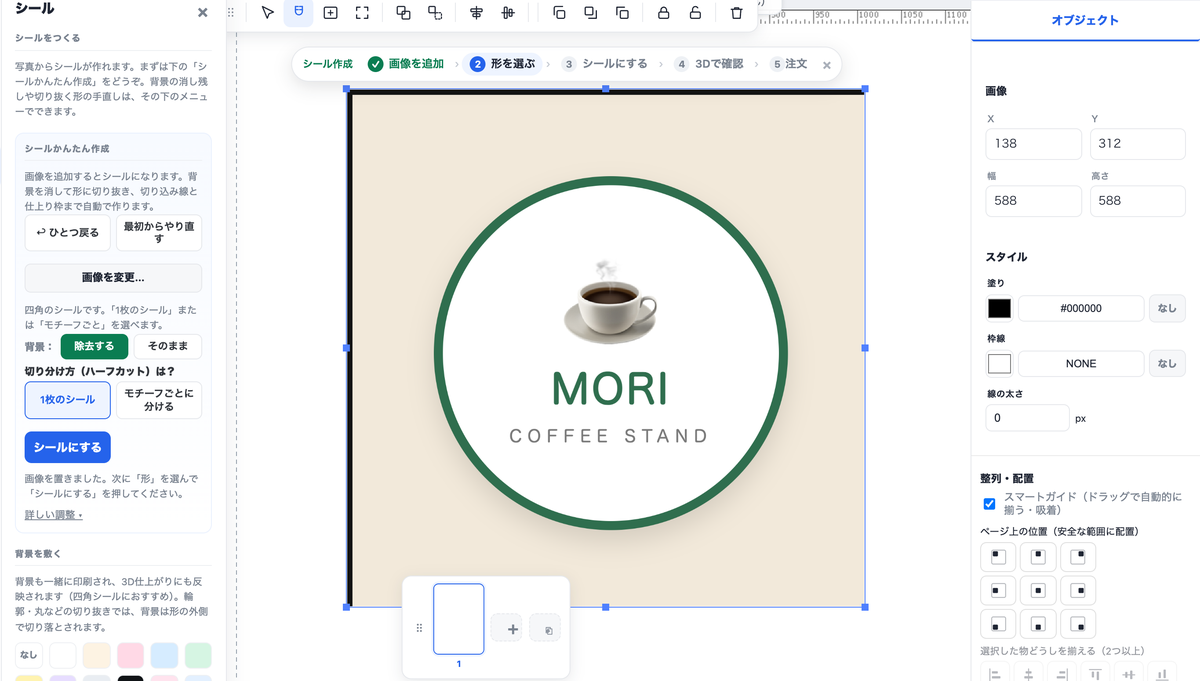Viewport: 1200px width, 681px height.
Task: Choose the light blue background swatch
Action: click(x=164, y=655)
